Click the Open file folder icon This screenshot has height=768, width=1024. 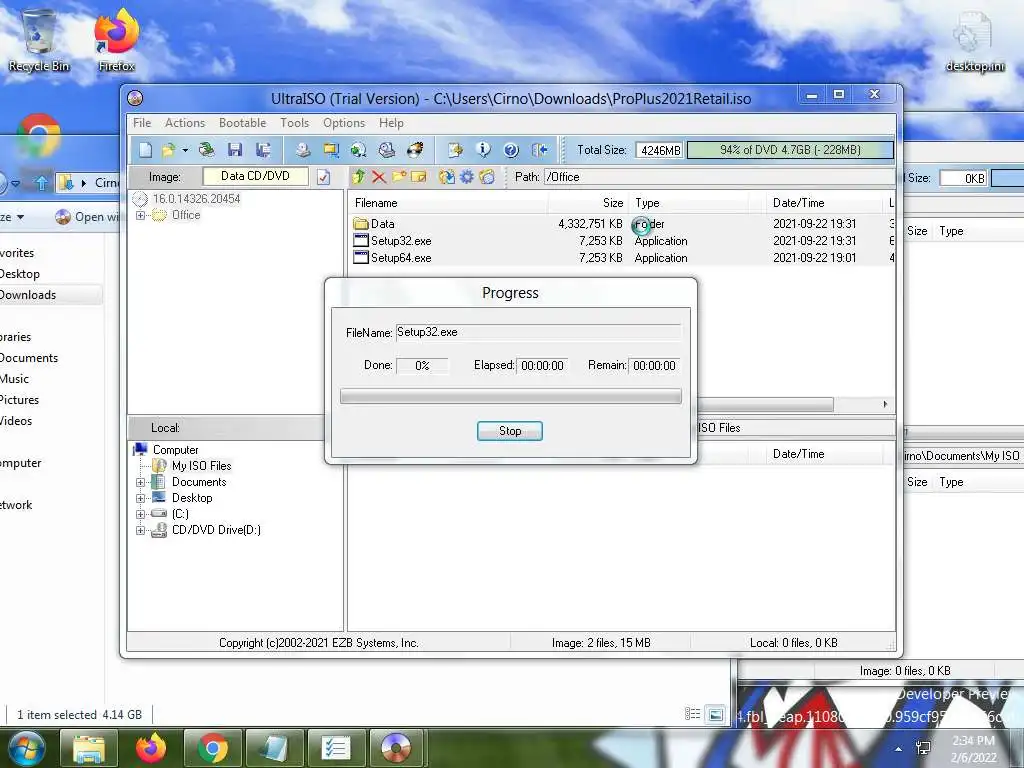coord(168,150)
